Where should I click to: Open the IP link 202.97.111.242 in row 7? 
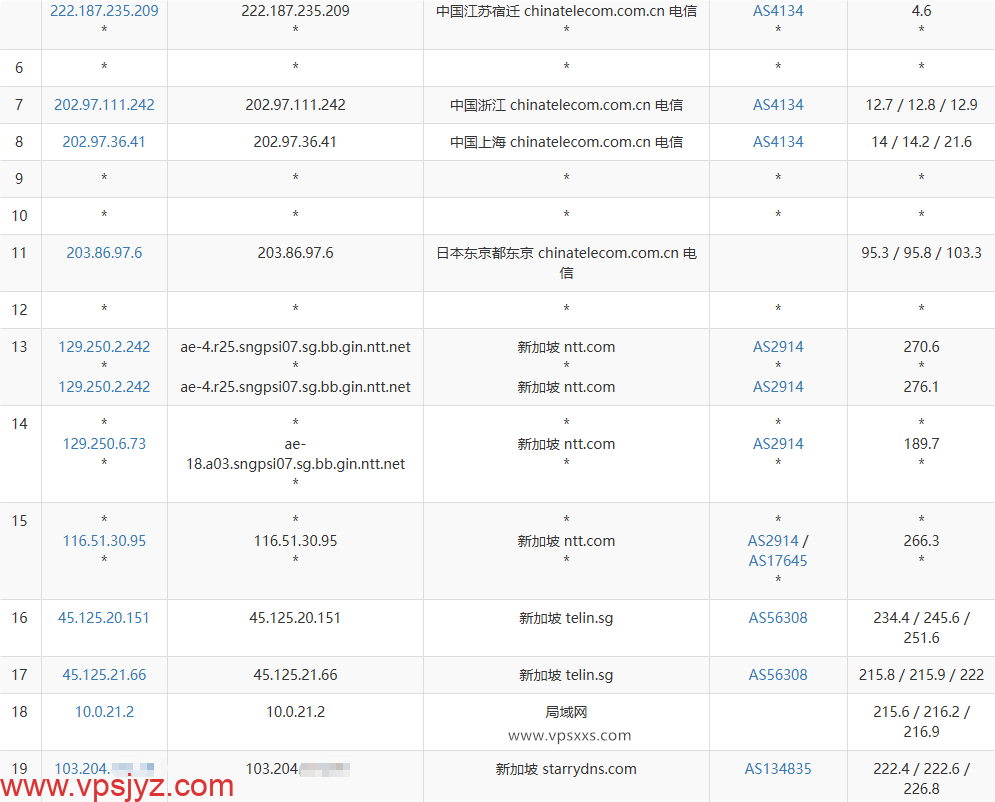point(104,104)
